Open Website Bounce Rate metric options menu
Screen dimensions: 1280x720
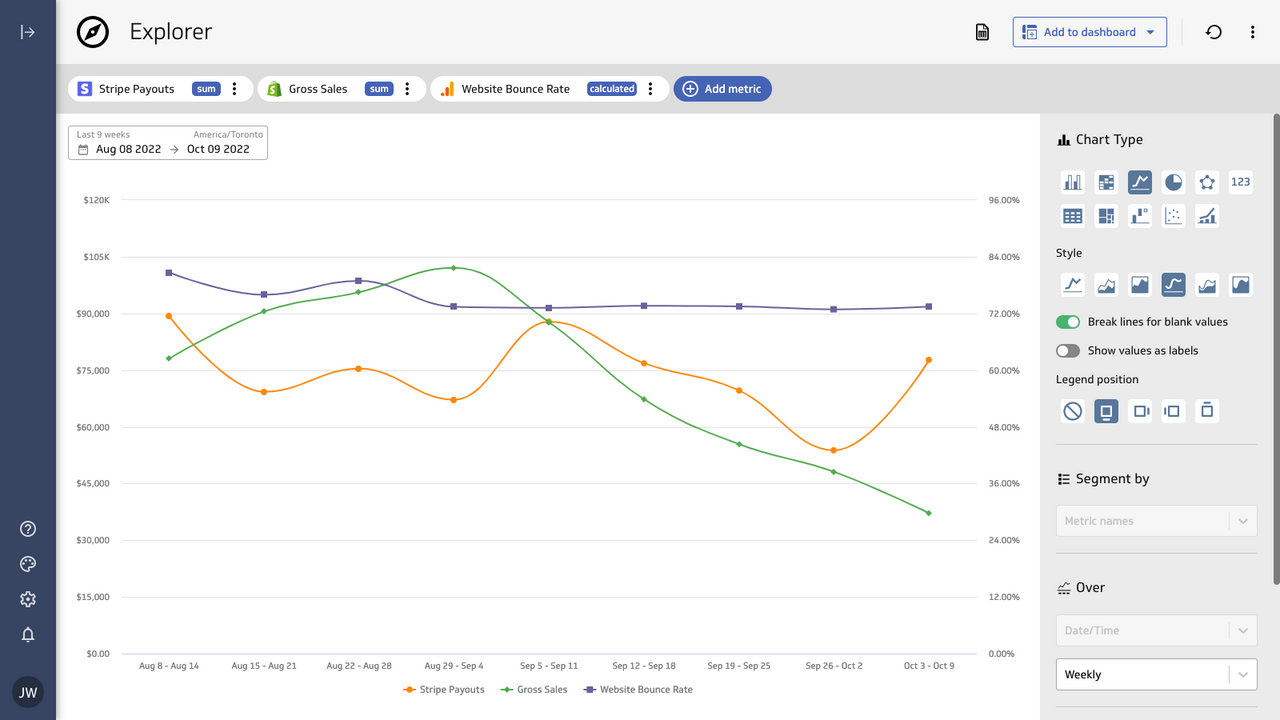click(651, 89)
